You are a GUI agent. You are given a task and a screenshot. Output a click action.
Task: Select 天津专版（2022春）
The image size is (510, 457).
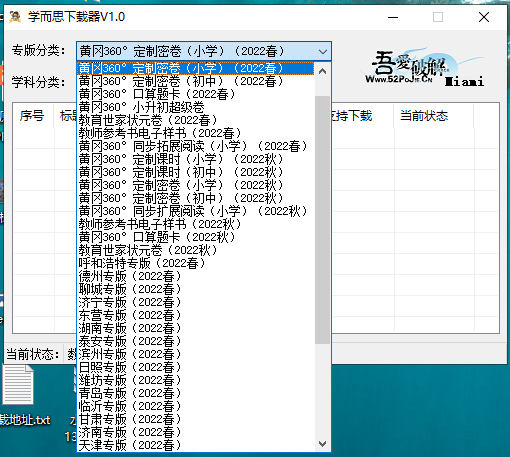tap(196, 445)
